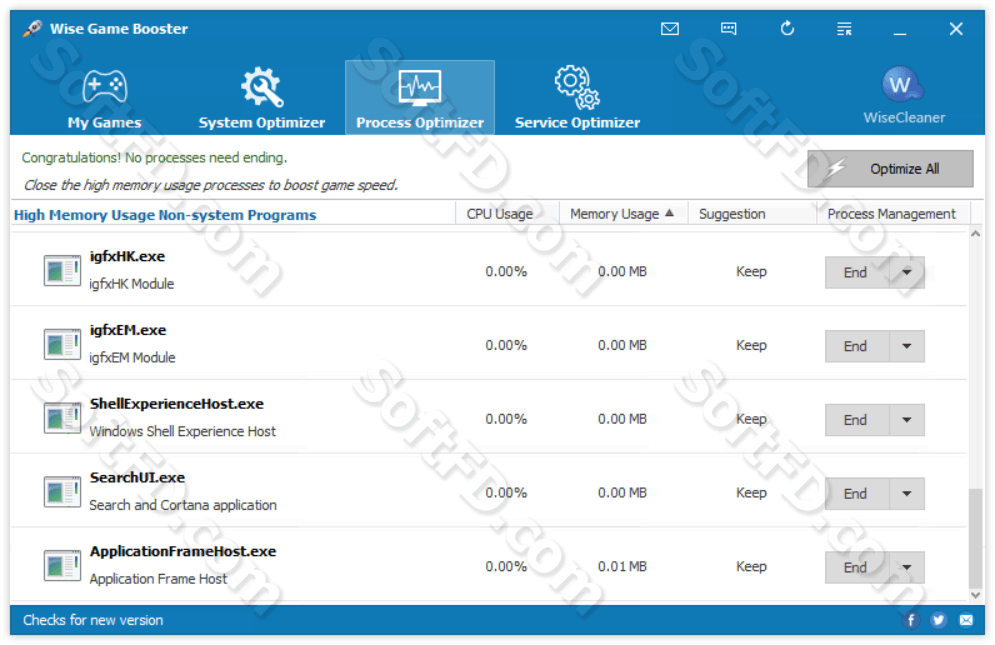Click the scrollbar down arrow
Viewport: 995px width, 645px height.
[975, 595]
